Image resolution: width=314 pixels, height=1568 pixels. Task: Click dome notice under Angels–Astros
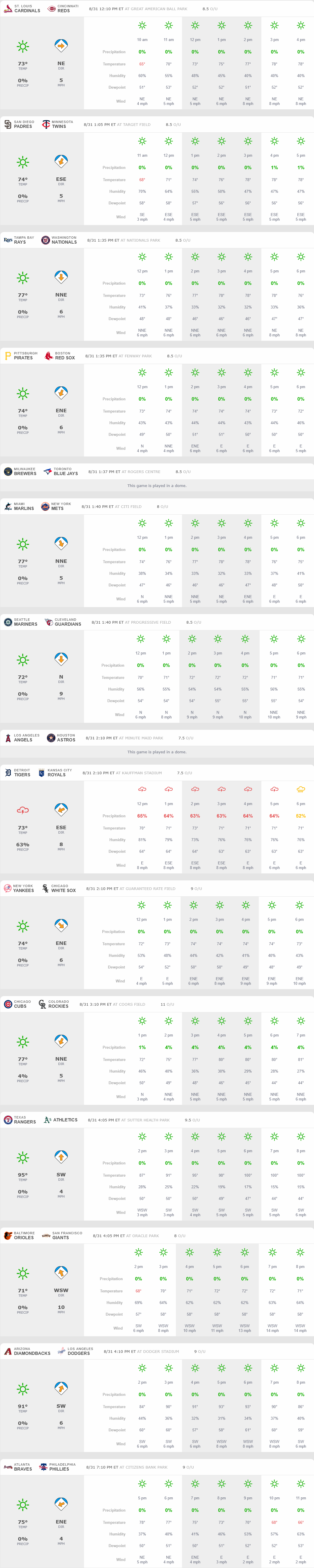157,752
